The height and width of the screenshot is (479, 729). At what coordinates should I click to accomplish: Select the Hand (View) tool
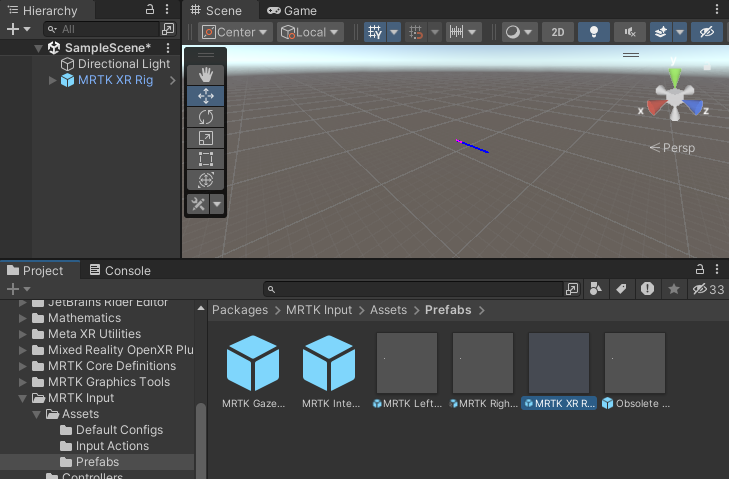click(x=205, y=74)
